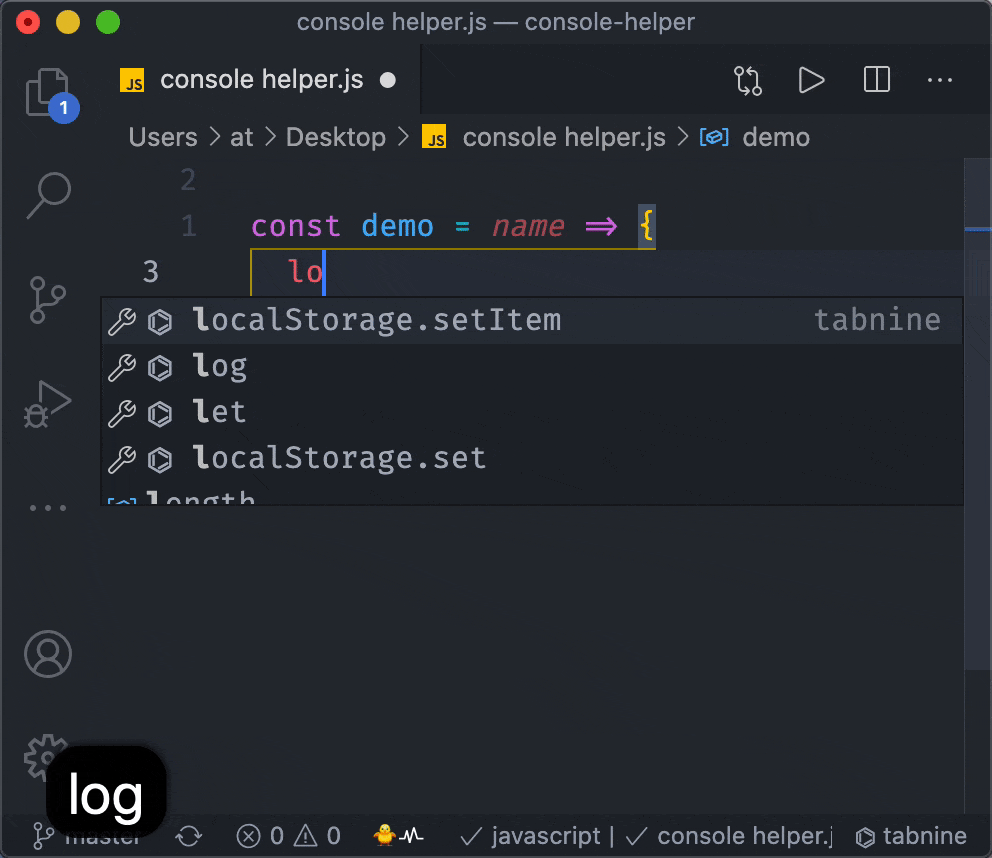Select the Desktop breadcrumb item
992x858 pixels.
click(x=335, y=137)
